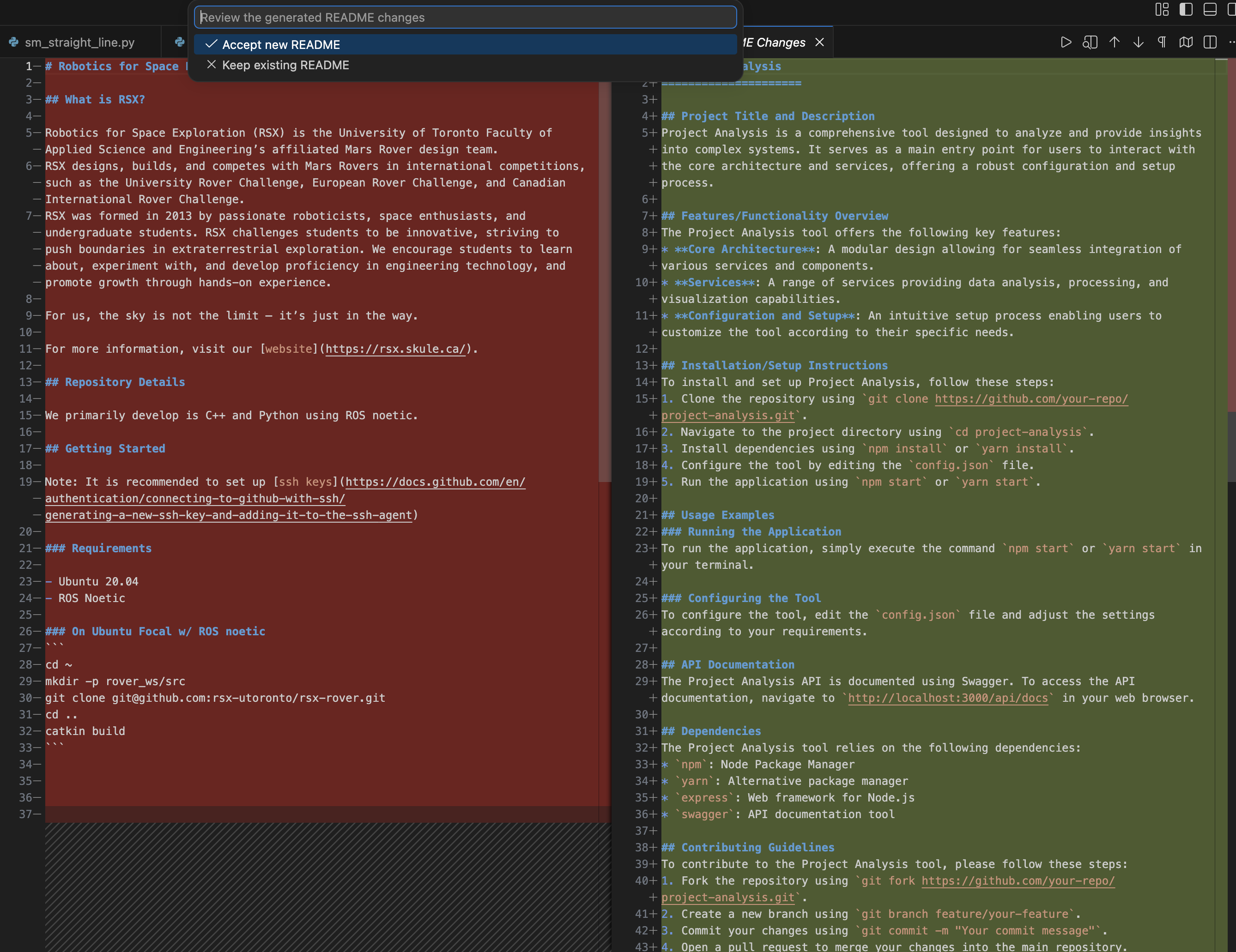This screenshot has width=1236, height=952.
Task: Toggle whitespace rendering with pilcrow icon
Action: (x=1162, y=42)
